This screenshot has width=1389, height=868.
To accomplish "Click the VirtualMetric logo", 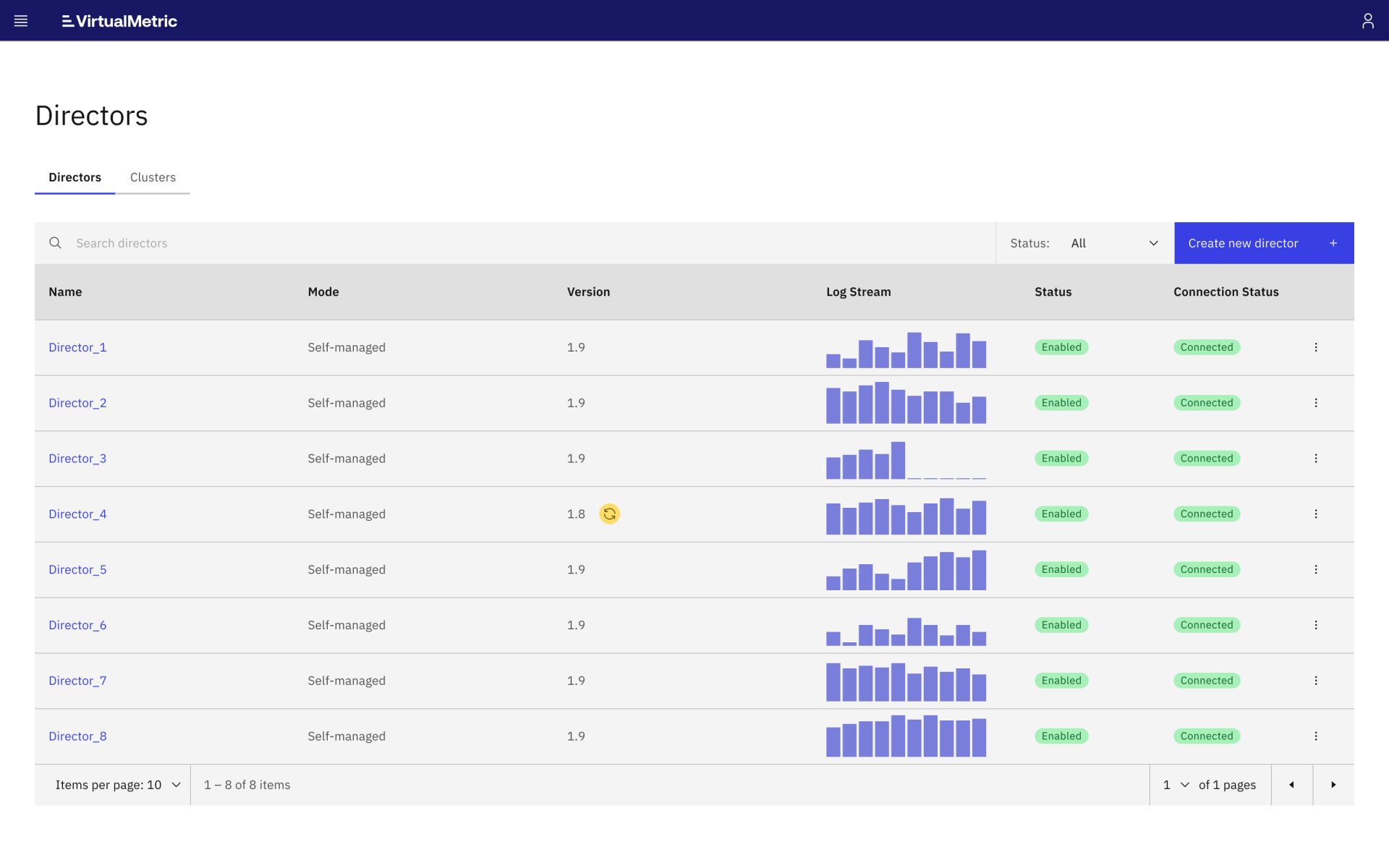I will pos(119,21).
